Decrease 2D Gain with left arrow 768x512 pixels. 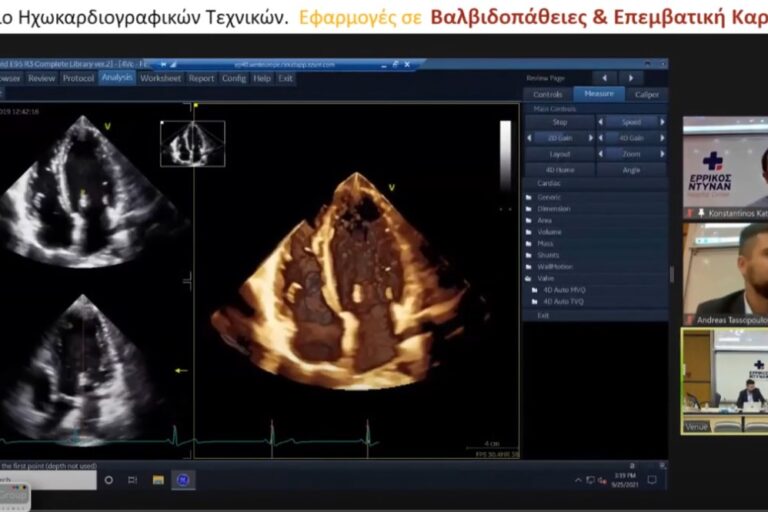pos(529,138)
